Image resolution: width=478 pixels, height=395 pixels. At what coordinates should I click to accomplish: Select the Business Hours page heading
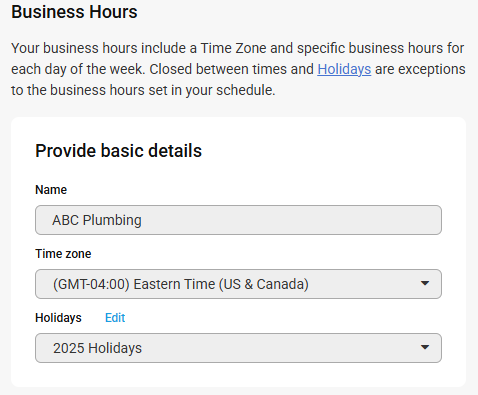(x=74, y=12)
